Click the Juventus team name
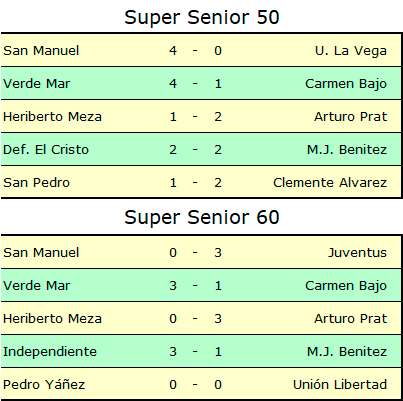The height and width of the screenshot is (401, 403). click(357, 252)
